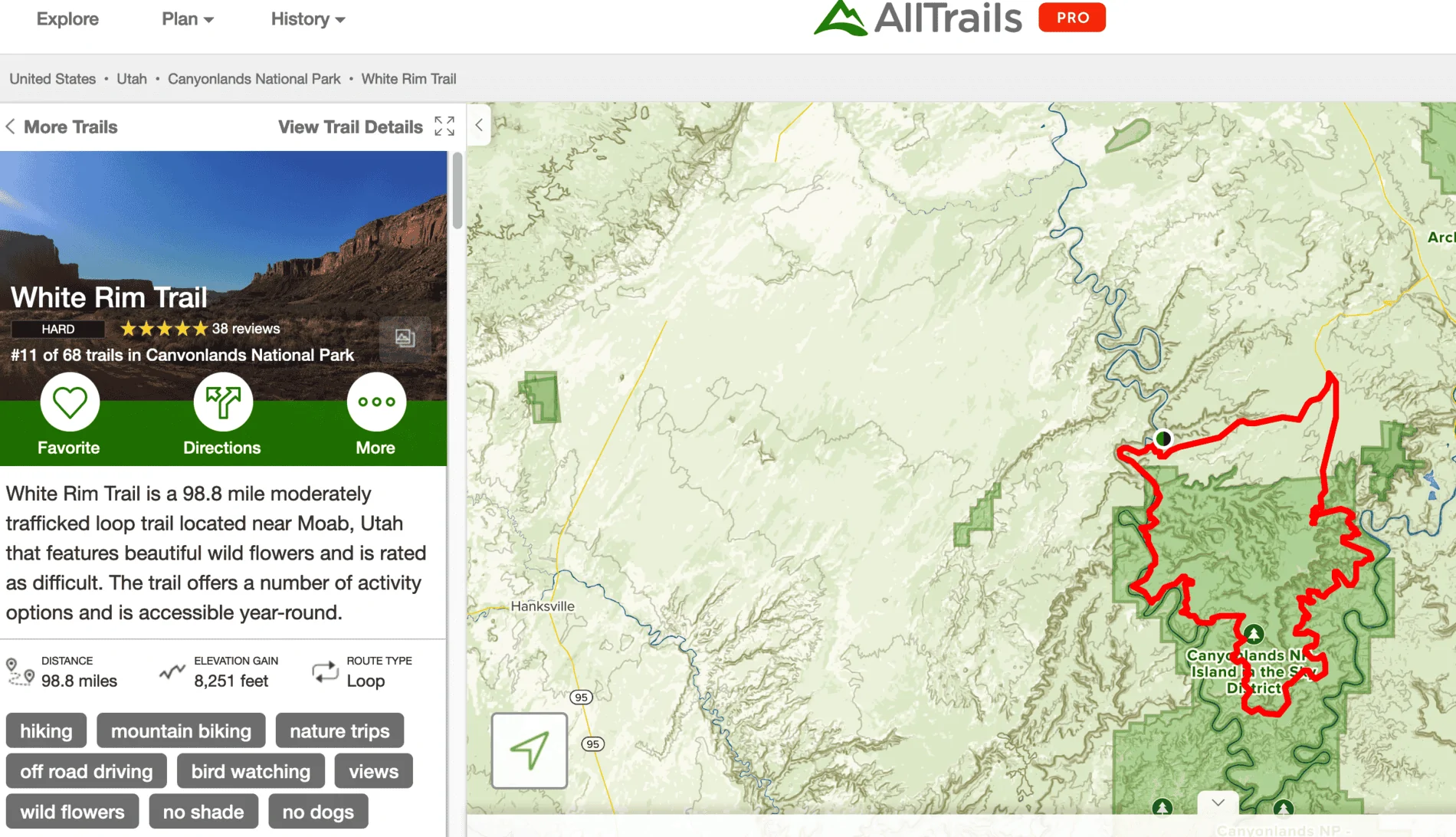Open the Explore menu item

(67, 19)
